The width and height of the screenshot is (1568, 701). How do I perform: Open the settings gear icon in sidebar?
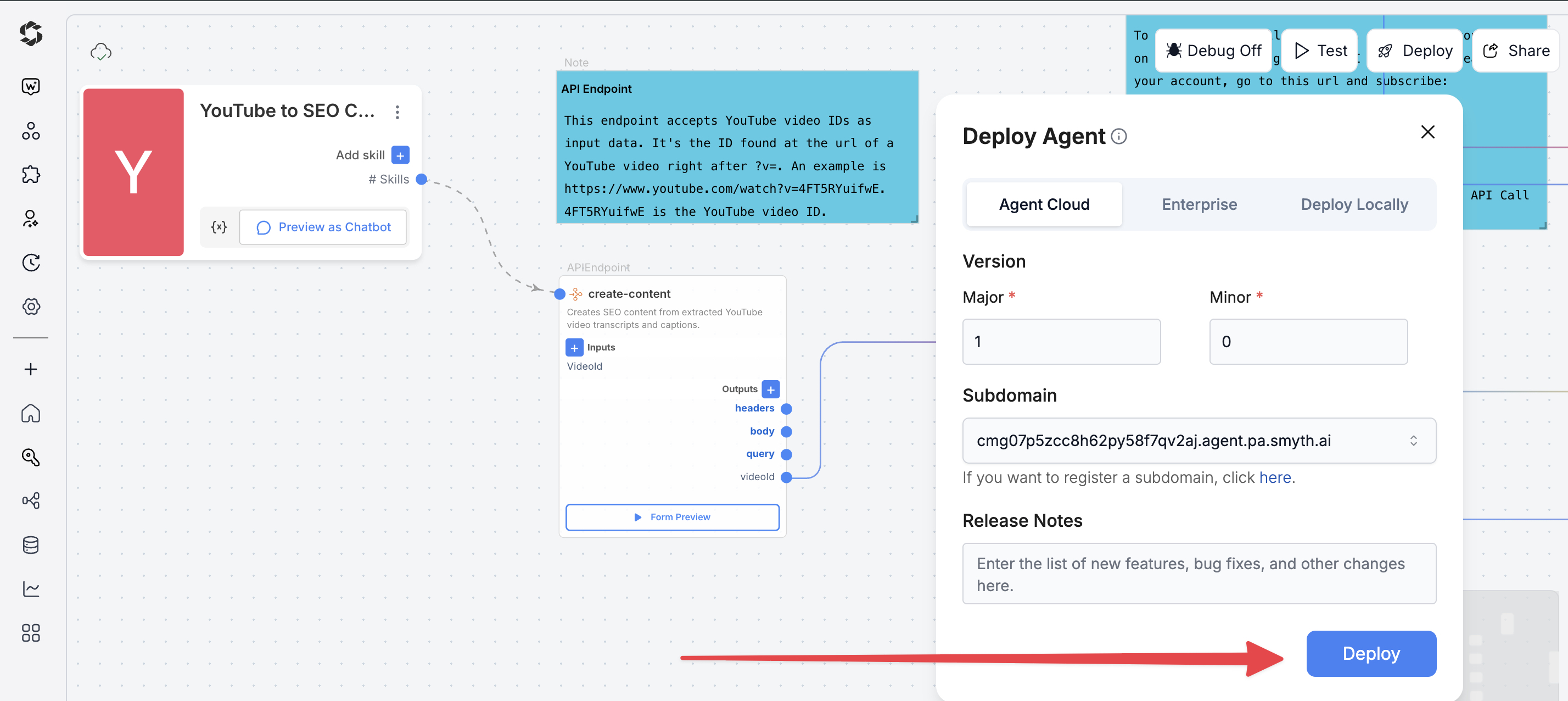click(30, 307)
